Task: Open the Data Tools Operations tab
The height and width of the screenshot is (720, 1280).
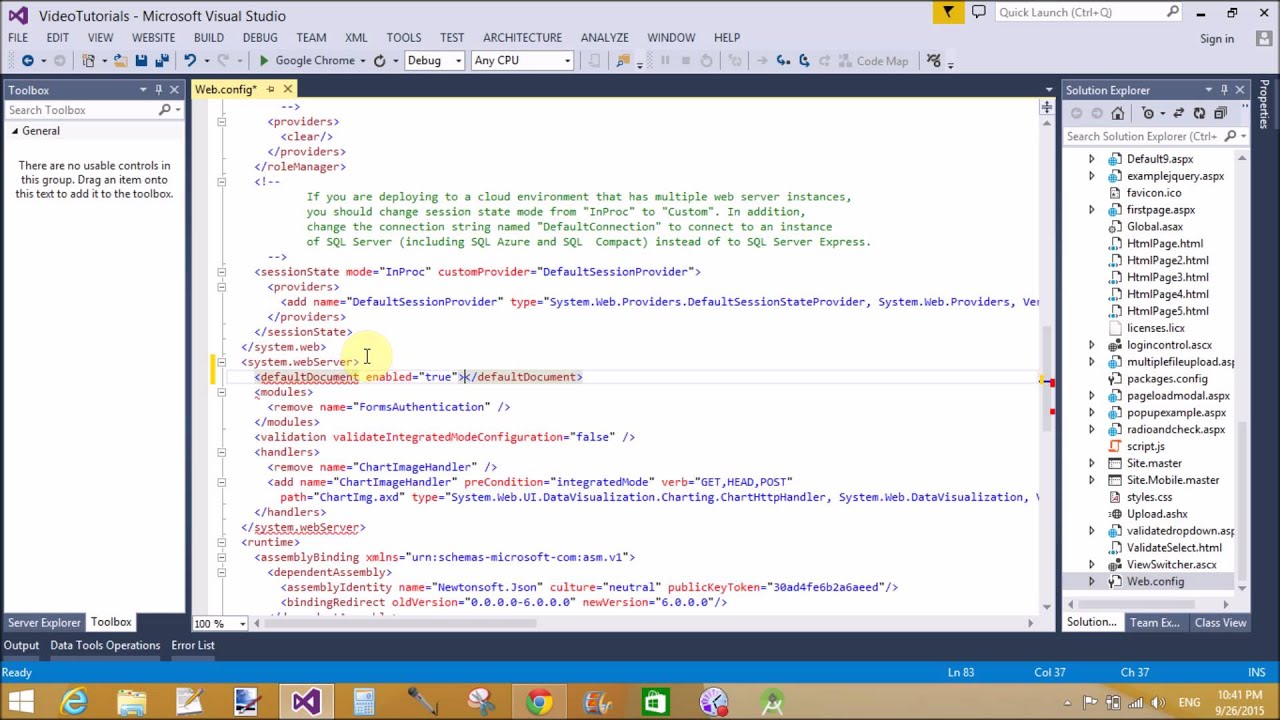Action: point(105,646)
